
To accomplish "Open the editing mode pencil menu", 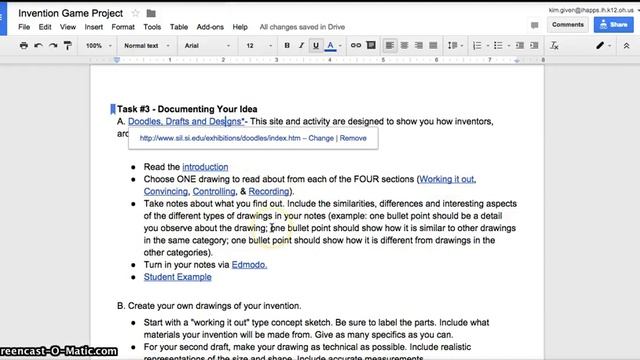I will pos(603,45).
